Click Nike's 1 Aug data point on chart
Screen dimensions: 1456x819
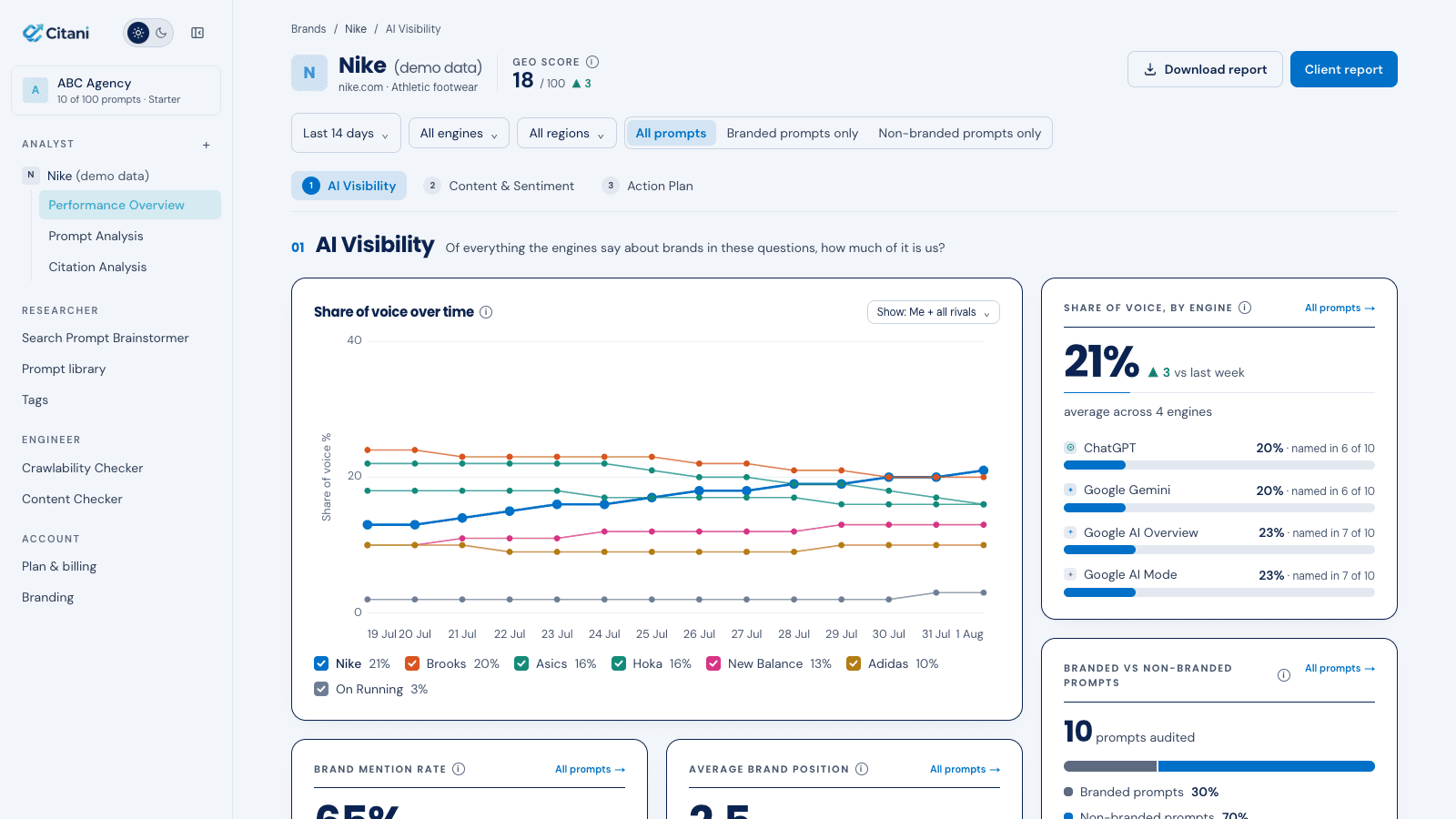984,470
